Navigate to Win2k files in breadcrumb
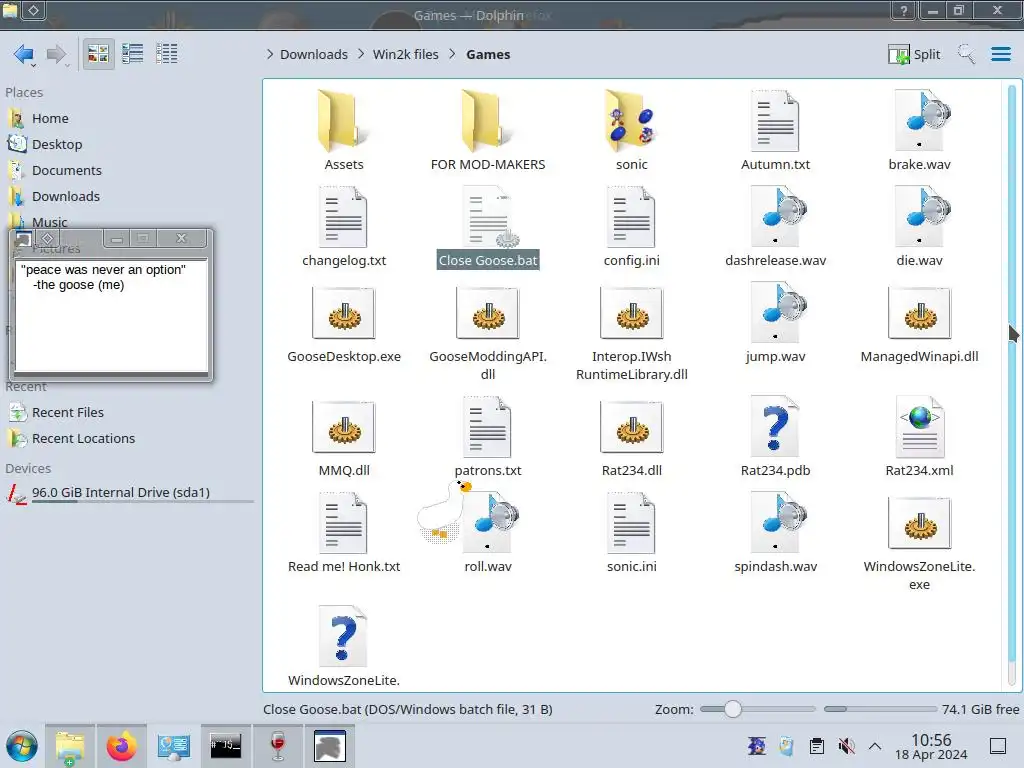Viewport: 1024px width, 768px height. pyautogui.click(x=406, y=54)
